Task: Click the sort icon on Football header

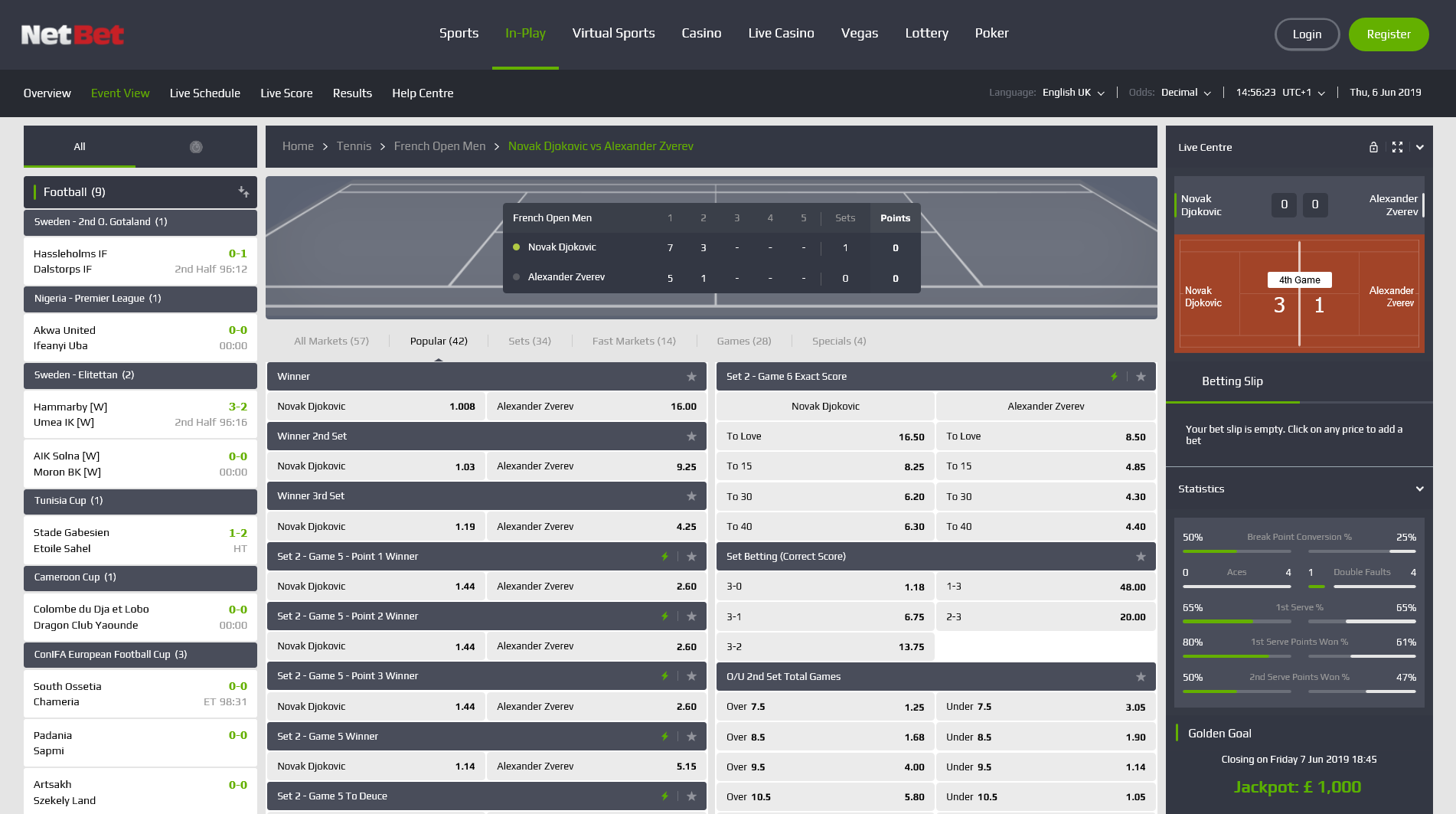Action: click(x=243, y=192)
